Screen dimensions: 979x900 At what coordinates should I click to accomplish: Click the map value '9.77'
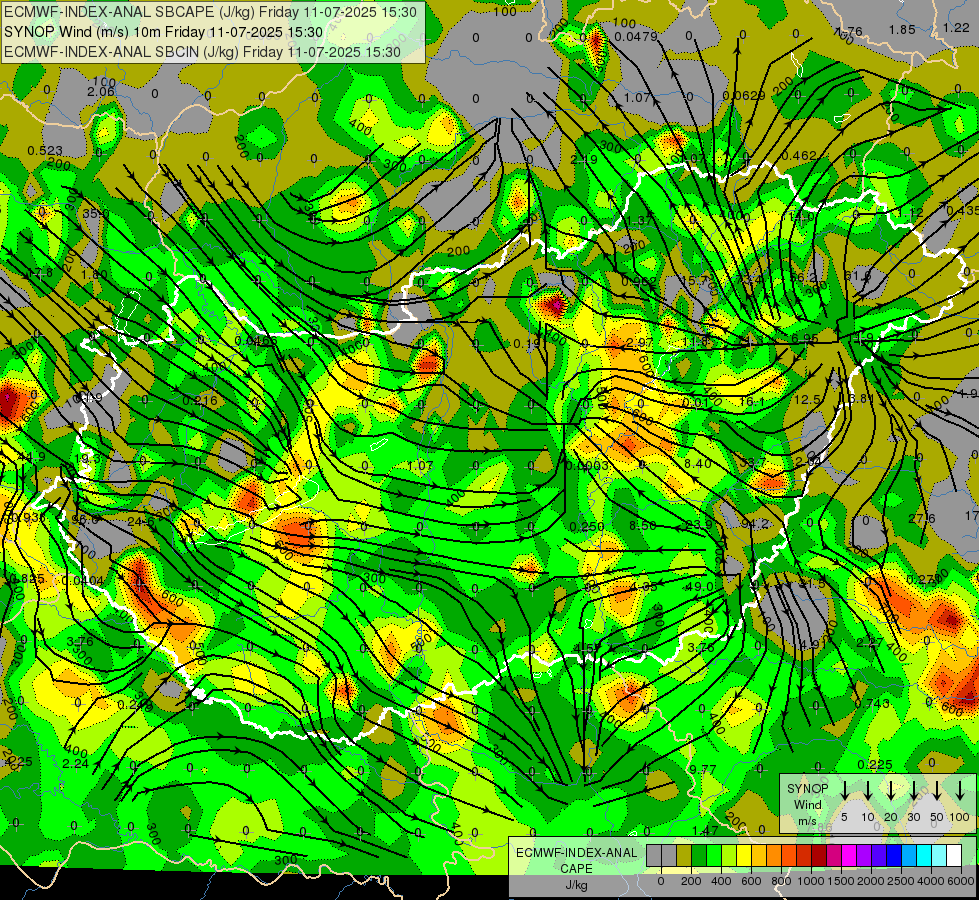click(x=702, y=769)
